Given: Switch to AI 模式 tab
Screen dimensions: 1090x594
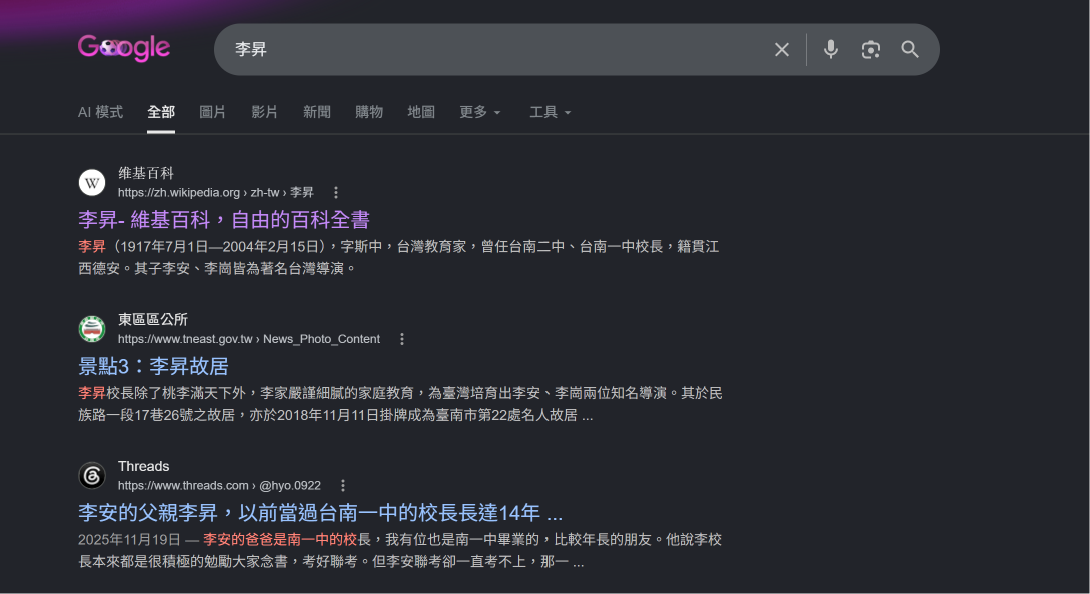Looking at the screenshot, I should click(100, 112).
